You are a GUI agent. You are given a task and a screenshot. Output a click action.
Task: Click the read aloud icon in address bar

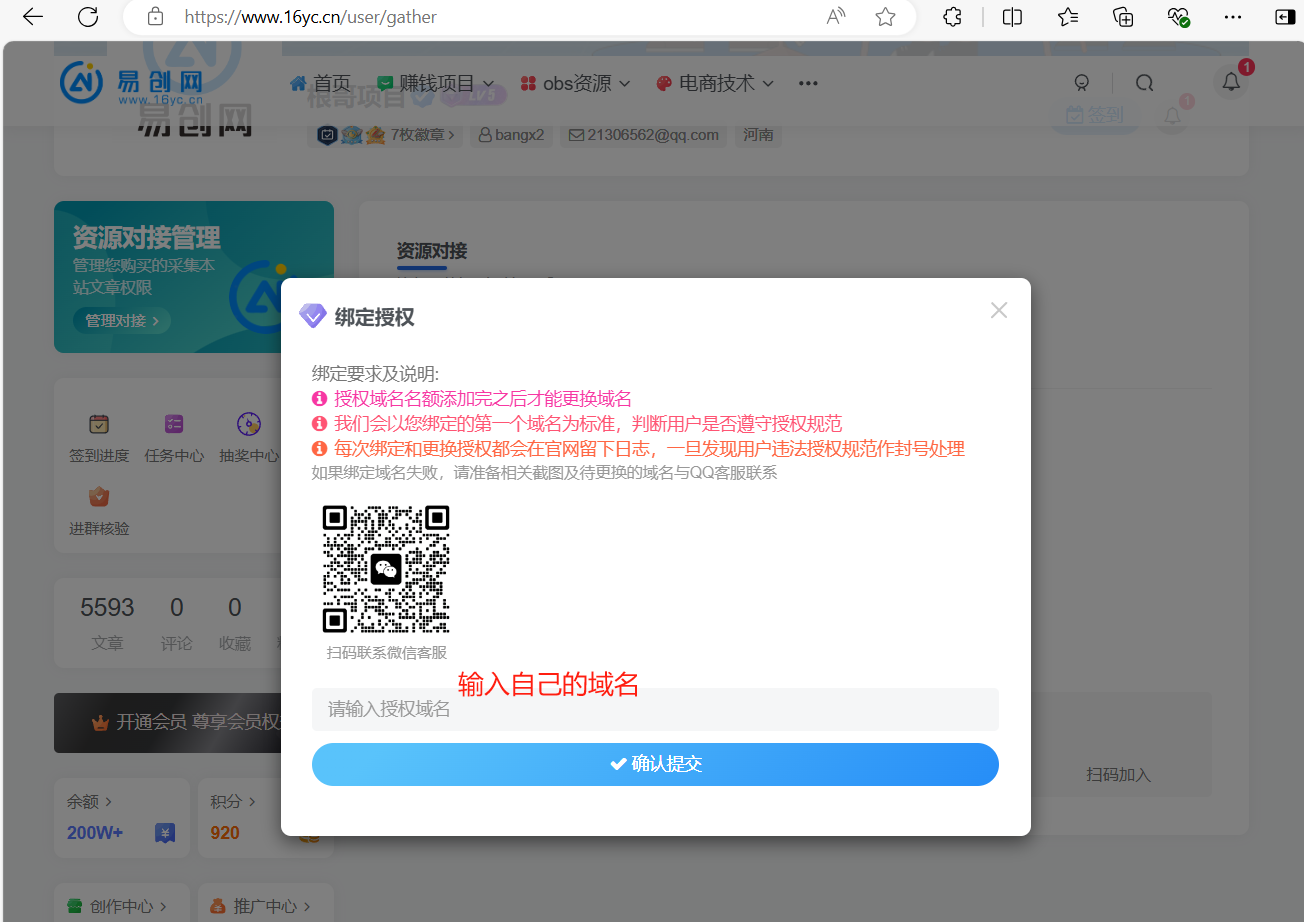click(x=836, y=17)
